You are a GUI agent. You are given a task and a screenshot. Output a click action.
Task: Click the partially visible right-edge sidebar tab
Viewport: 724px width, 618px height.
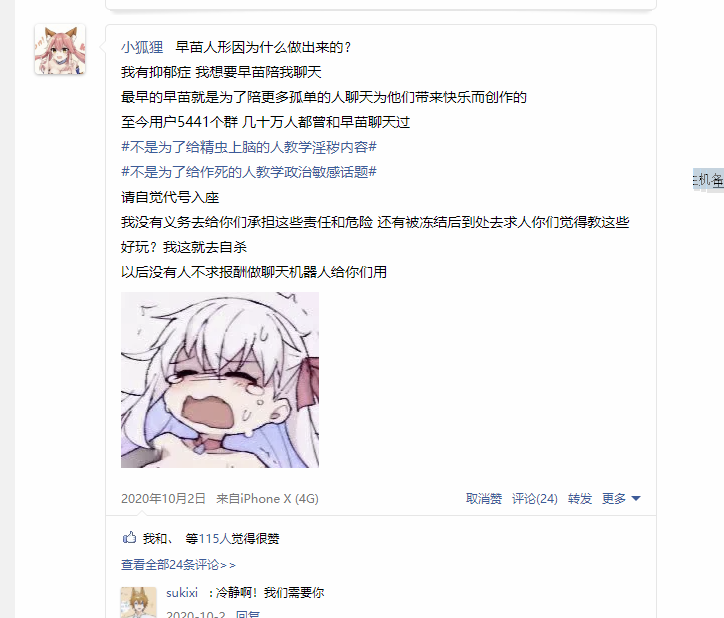[x=708, y=180]
